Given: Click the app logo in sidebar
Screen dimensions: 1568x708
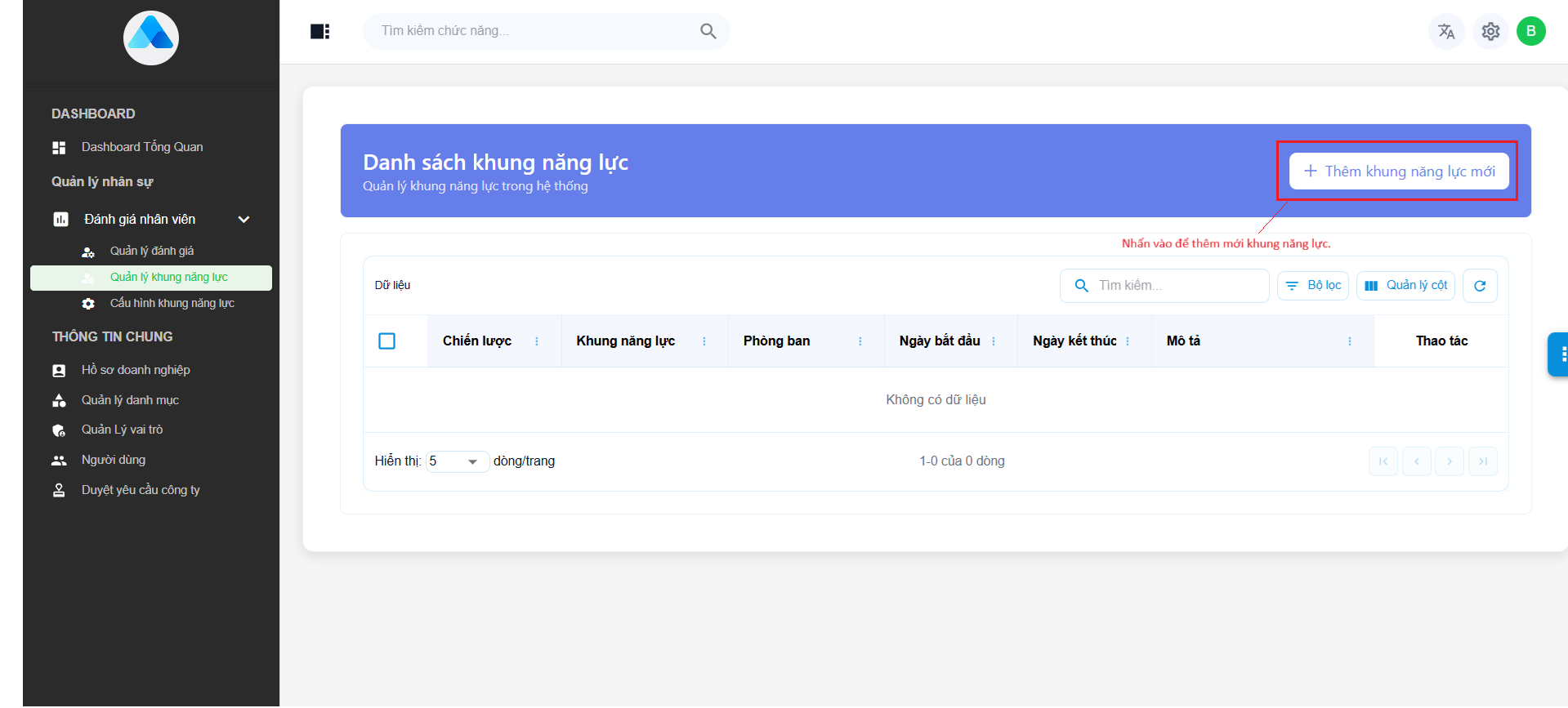Looking at the screenshot, I should tap(151, 38).
